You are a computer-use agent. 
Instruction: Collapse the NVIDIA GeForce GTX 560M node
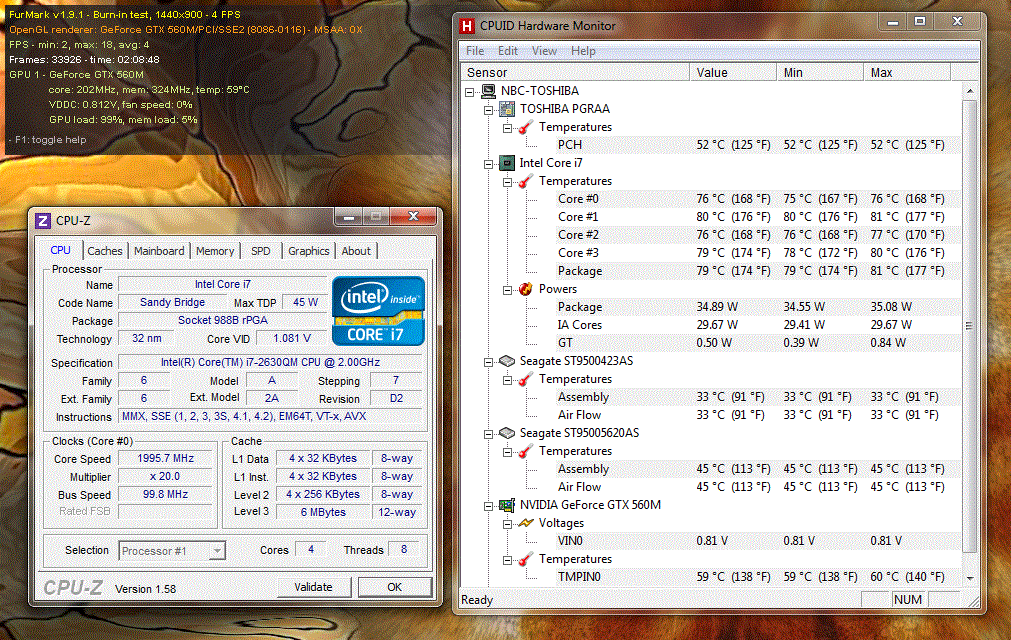[x=489, y=507]
